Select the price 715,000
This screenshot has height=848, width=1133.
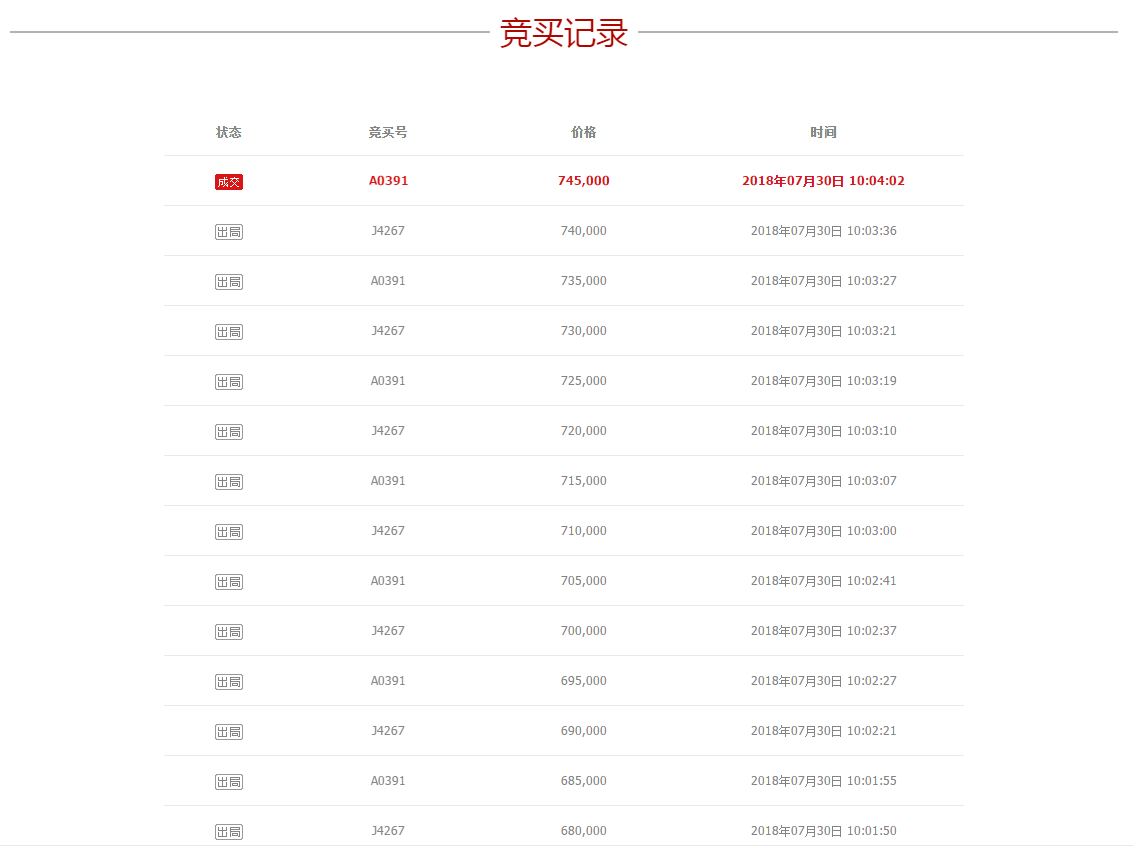pyautogui.click(x=583, y=480)
